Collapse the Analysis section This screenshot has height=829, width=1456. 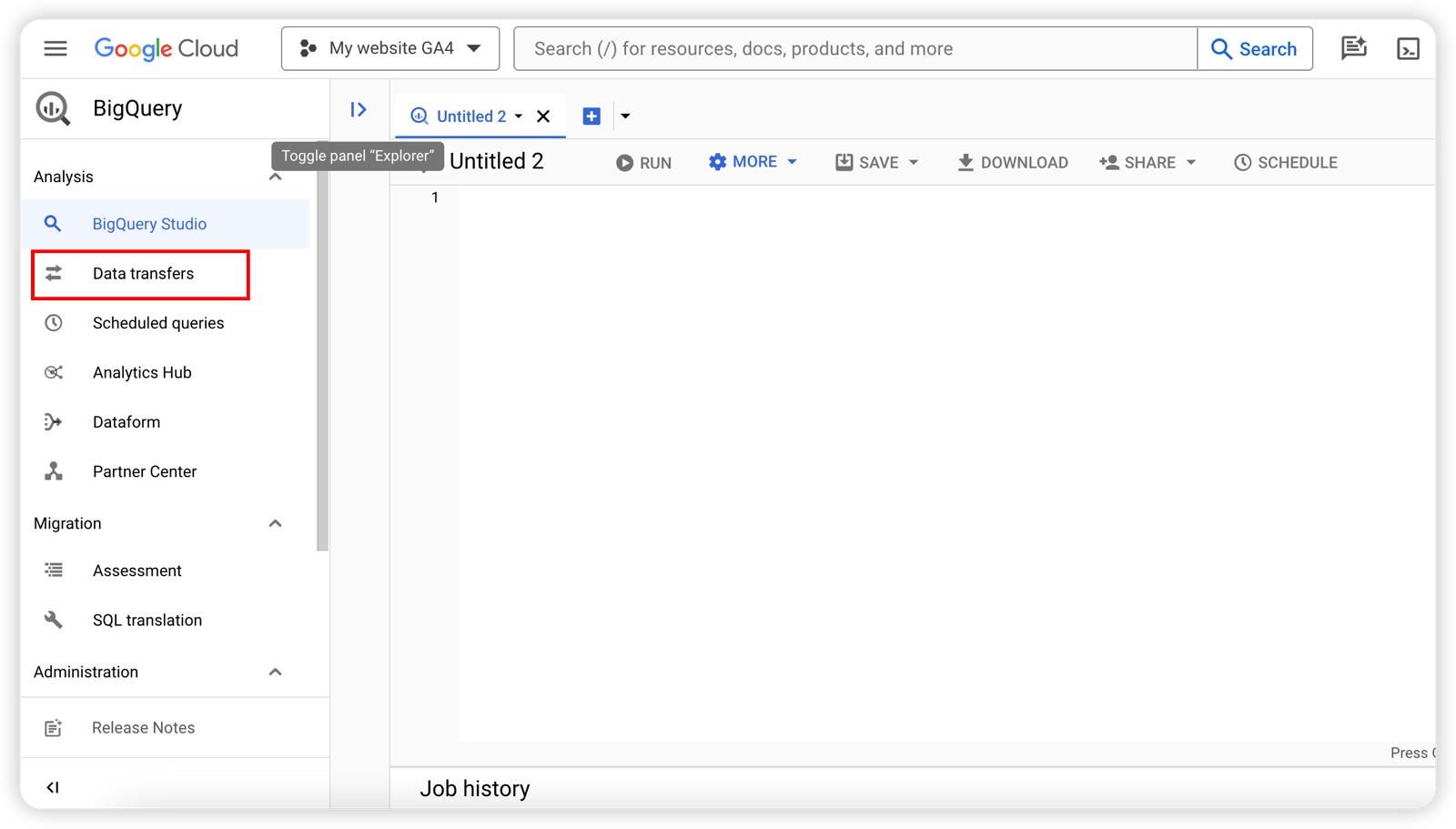pyautogui.click(x=275, y=177)
